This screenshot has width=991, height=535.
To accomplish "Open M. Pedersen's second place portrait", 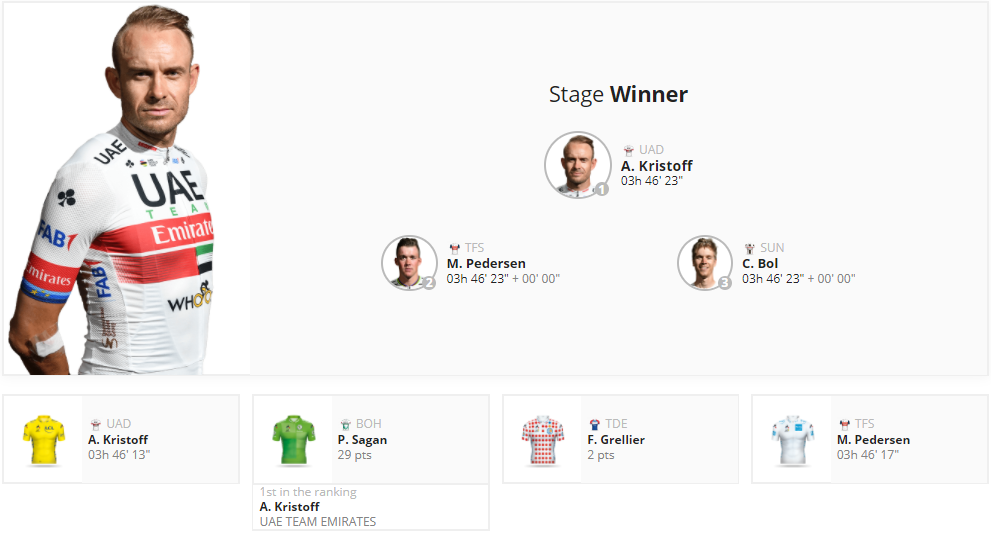I will pyautogui.click(x=409, y=262).
